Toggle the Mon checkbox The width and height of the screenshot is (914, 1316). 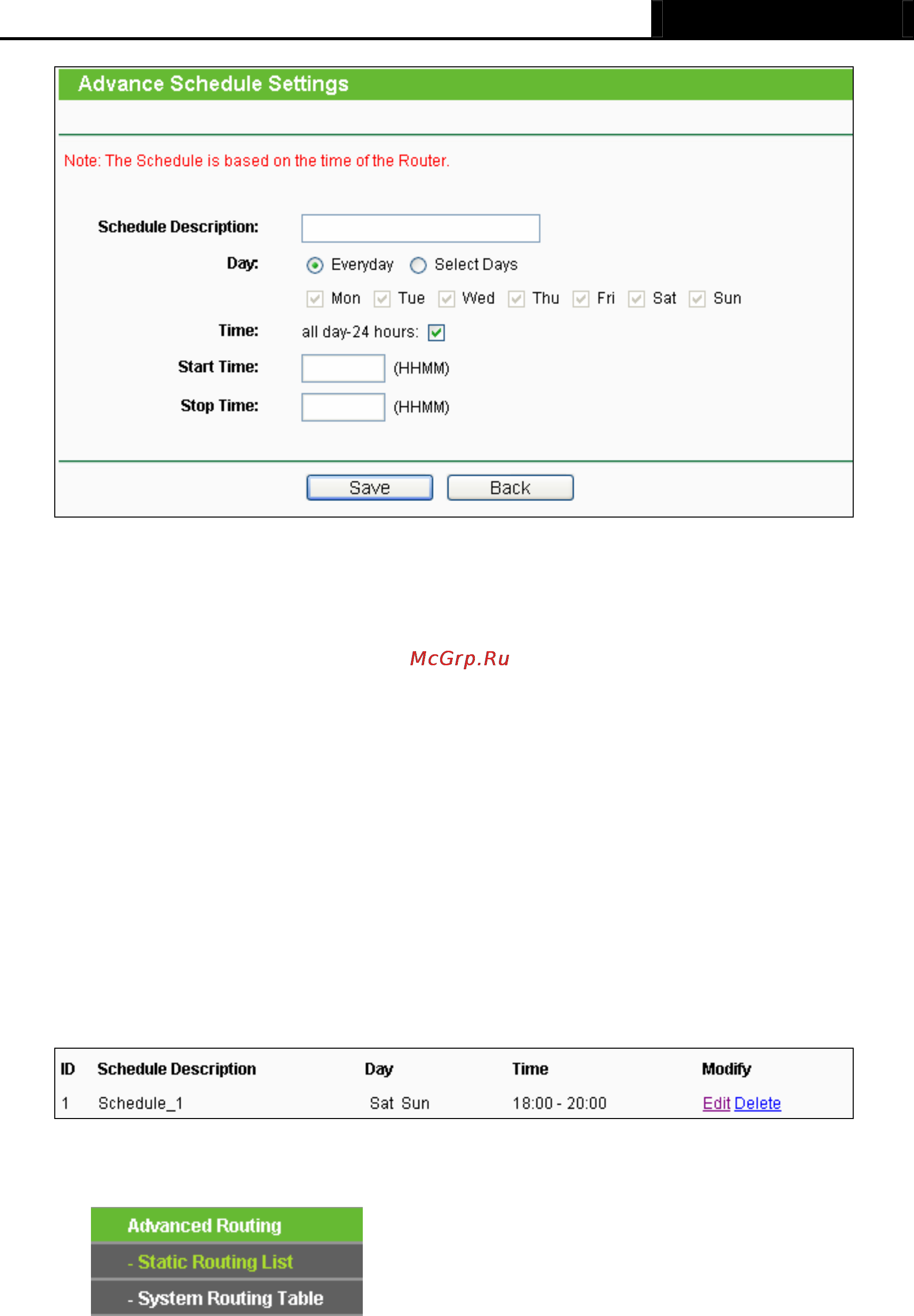point(315,299)
